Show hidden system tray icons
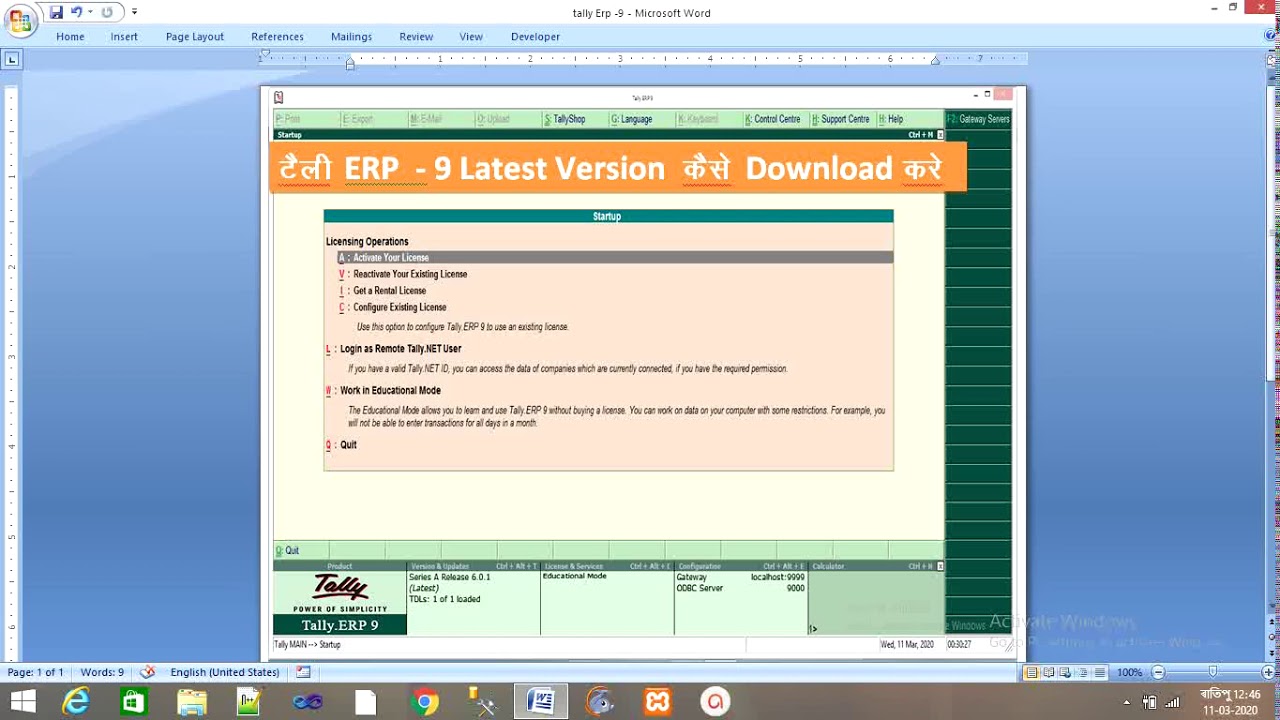The height and width of the screenshot is (720, 1280). (1127, 702)
